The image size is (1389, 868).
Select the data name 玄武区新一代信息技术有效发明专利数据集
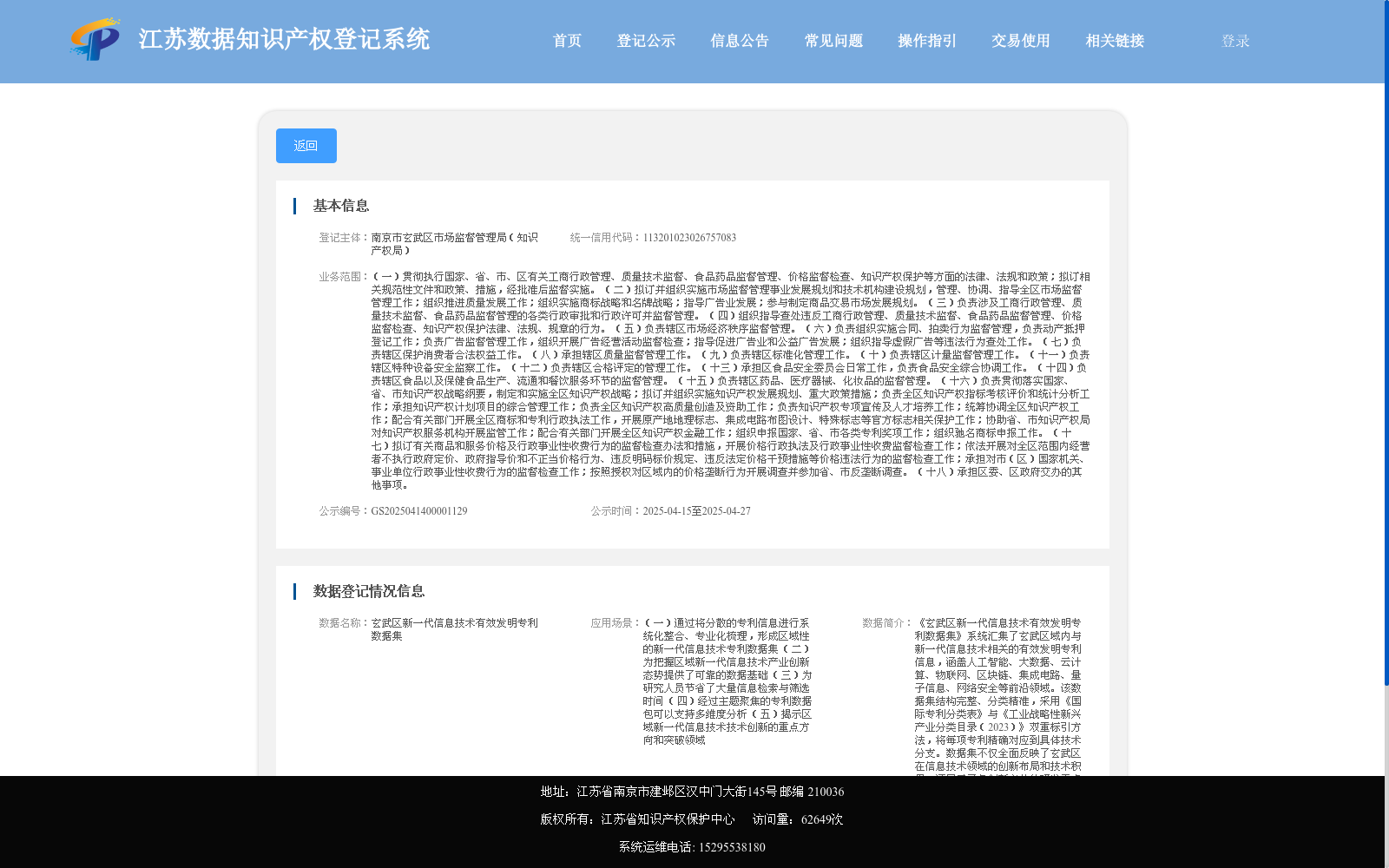(454, 629)
